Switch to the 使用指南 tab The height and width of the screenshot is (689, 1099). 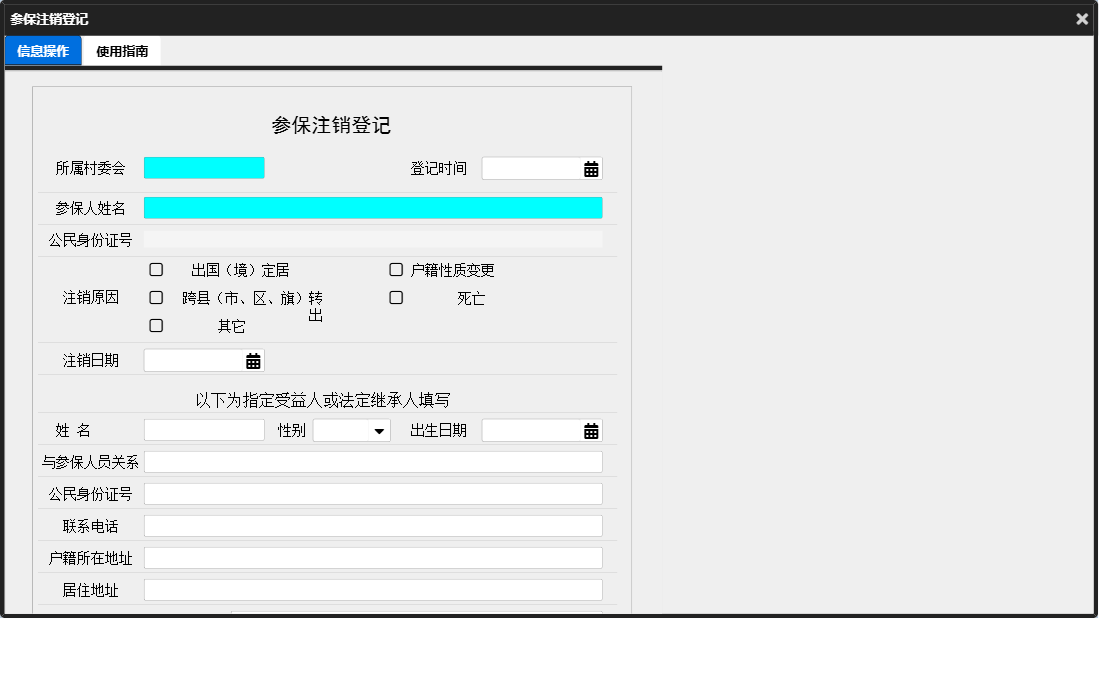(x=122, y=50)
